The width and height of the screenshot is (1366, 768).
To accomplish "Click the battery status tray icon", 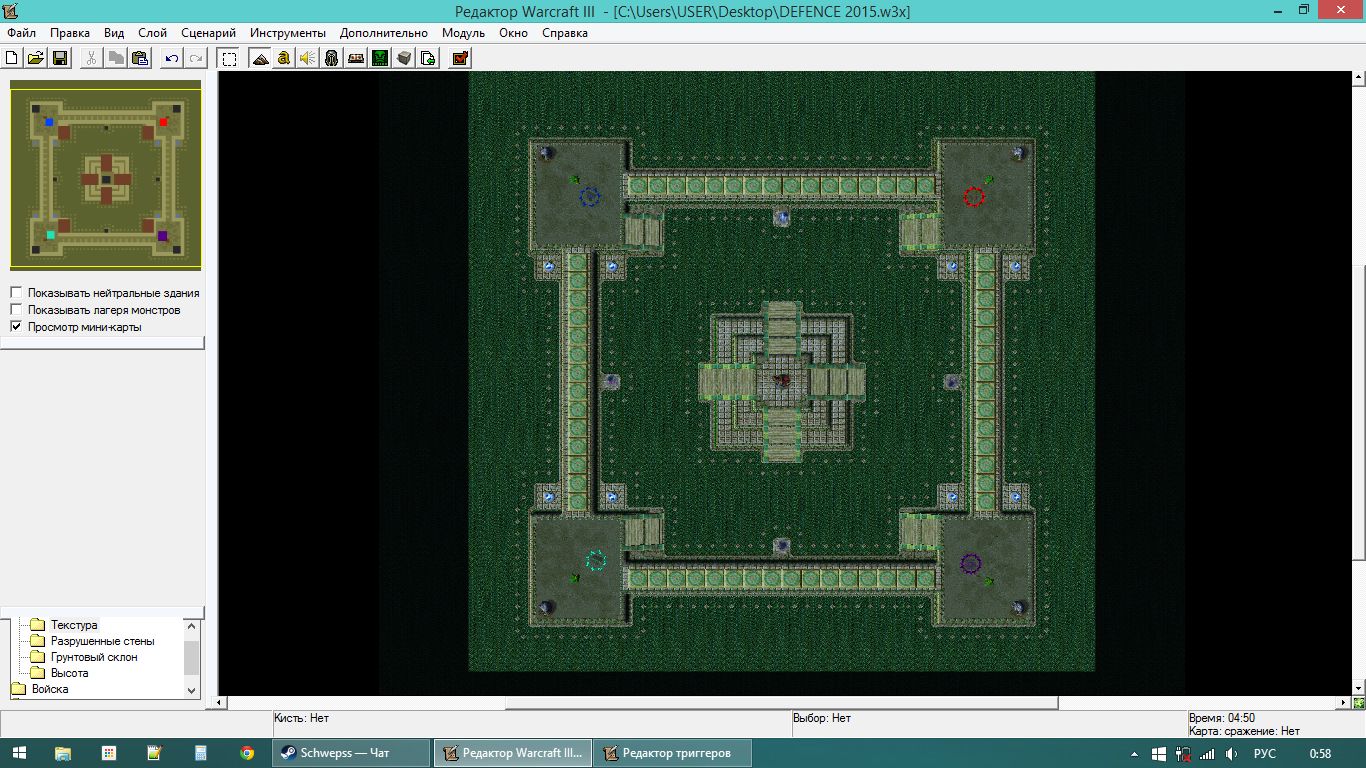I will click(1182, 753).
